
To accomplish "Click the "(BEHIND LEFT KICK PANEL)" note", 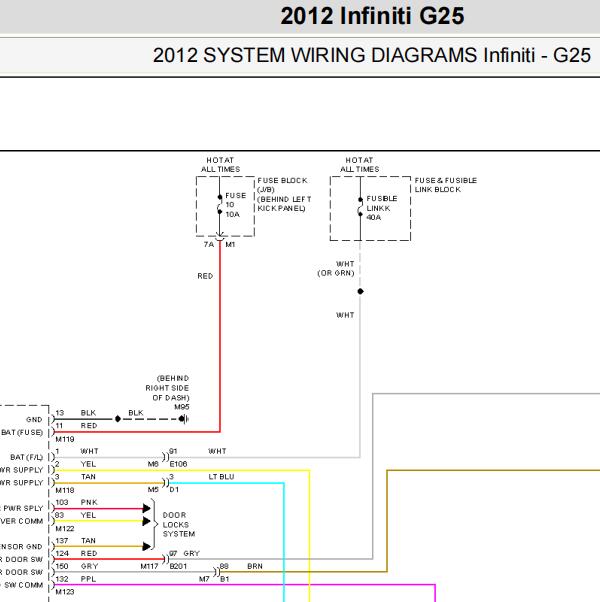I will pyautogui.click(x=284, y=204).
